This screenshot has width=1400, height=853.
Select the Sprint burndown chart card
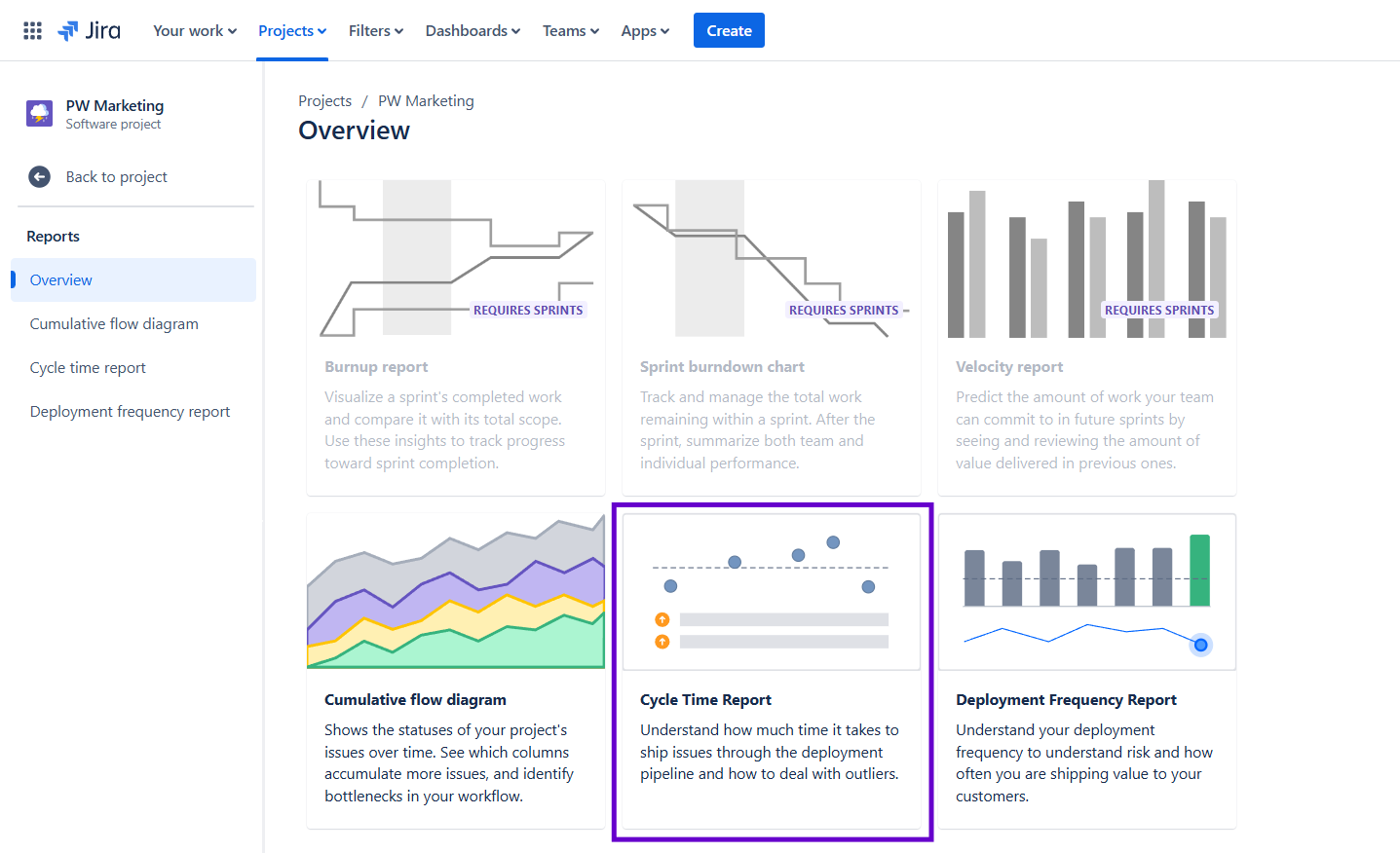point(771,336)
